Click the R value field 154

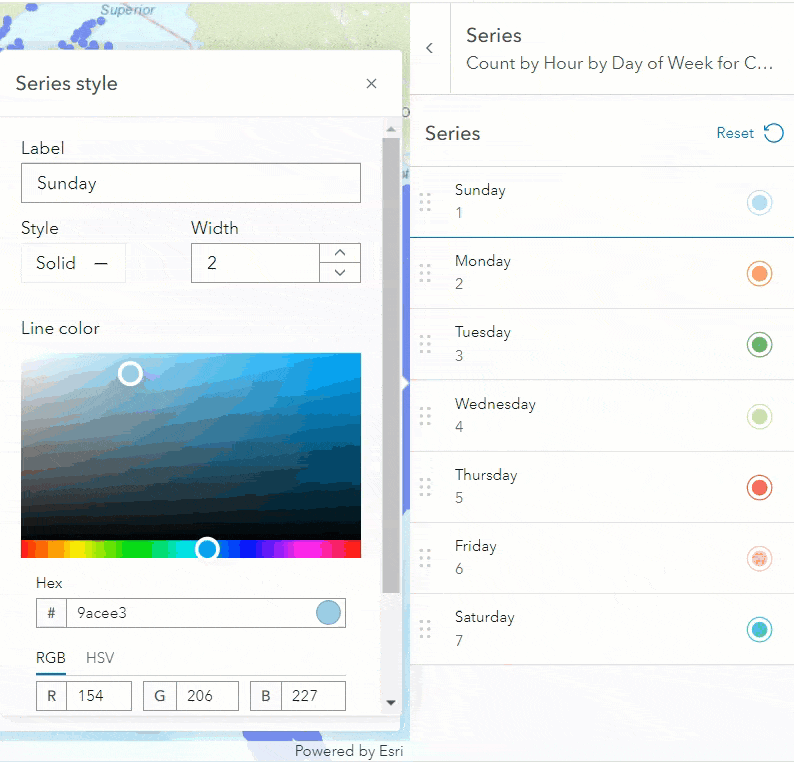(99, 696)
